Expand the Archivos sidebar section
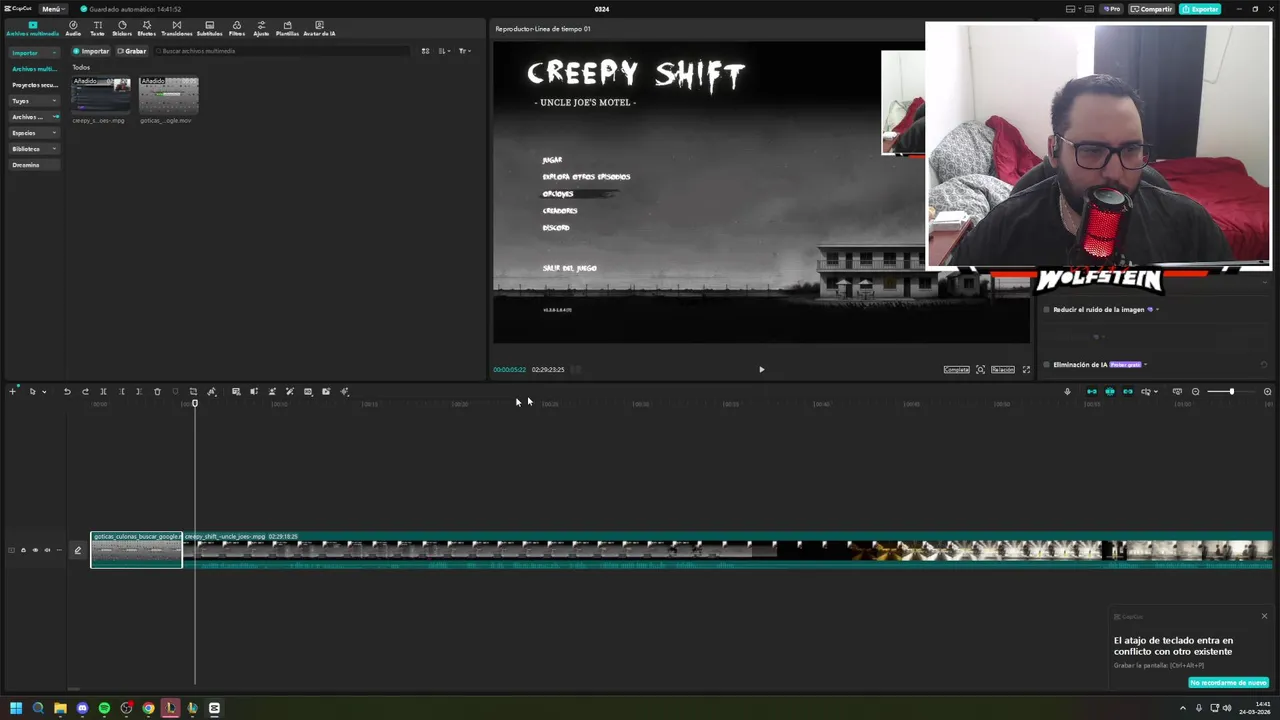 [34, 117]
